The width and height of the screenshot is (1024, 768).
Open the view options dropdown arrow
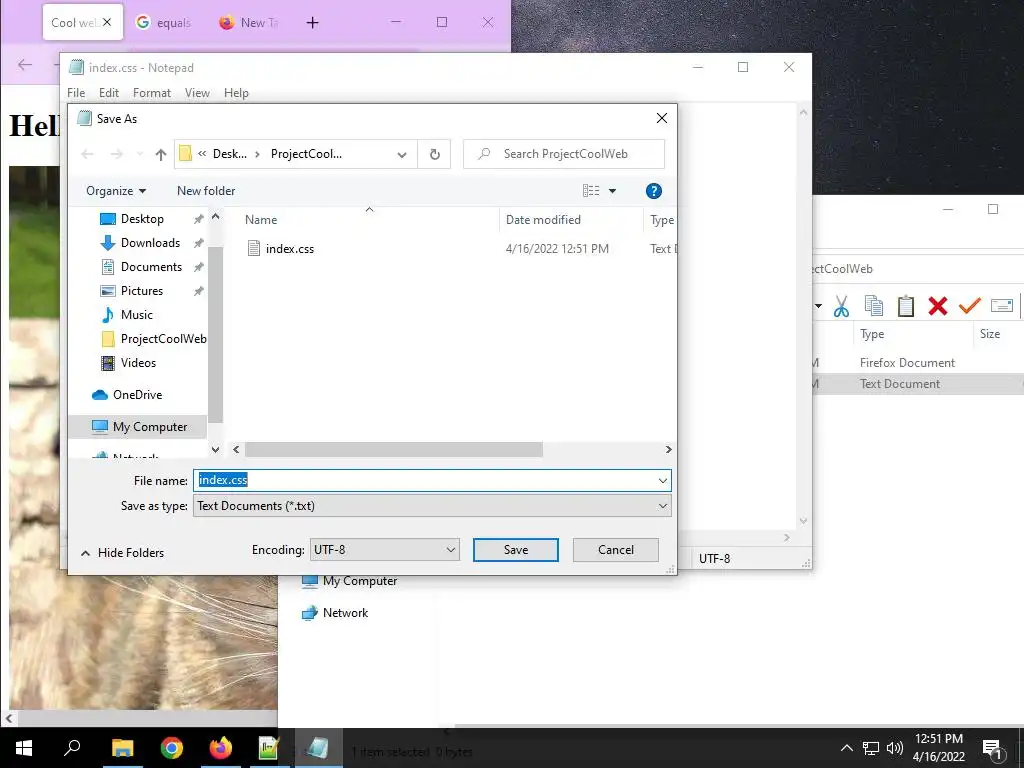coord(613,191)
